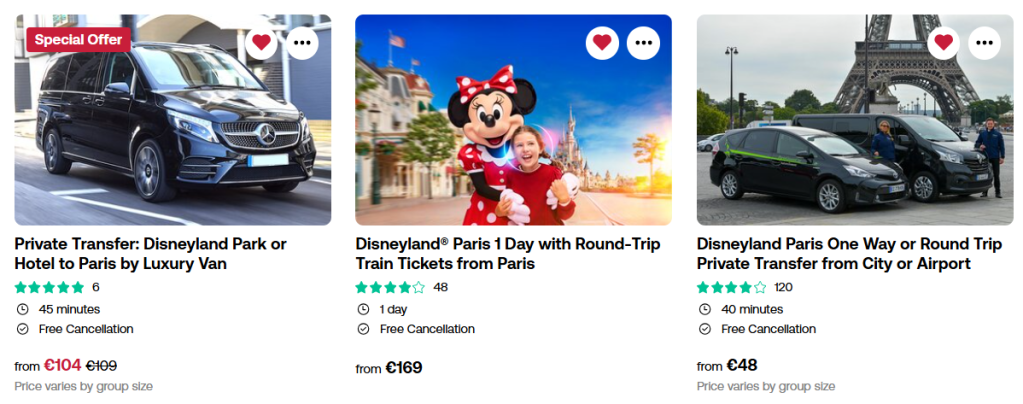Click the star rating with 120 reviews
Image resolution: width=1023 pixels, height=404 pixels.
pyautogui.click(x=732, y=287)
